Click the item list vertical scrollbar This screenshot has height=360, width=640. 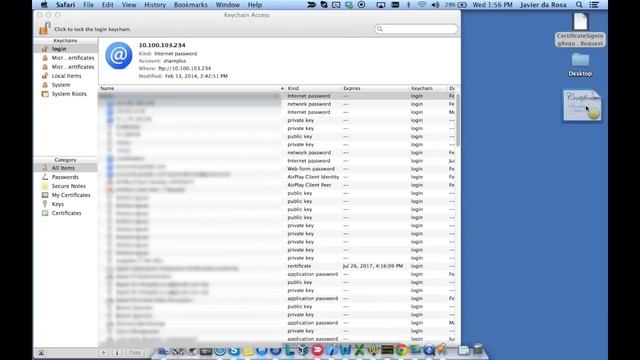pos(458,120)
